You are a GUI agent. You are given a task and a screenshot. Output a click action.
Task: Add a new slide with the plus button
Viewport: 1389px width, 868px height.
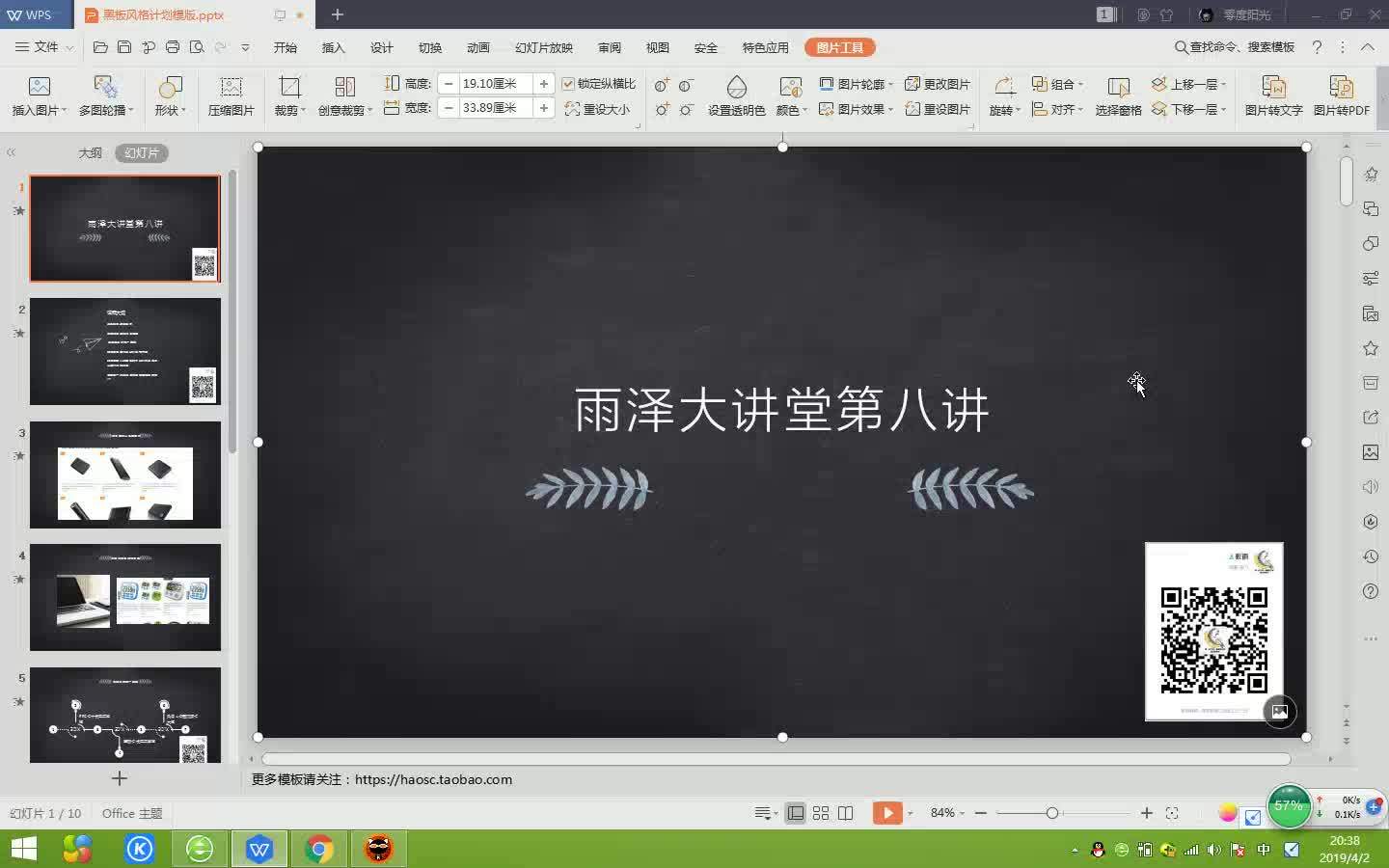point(120,778)
